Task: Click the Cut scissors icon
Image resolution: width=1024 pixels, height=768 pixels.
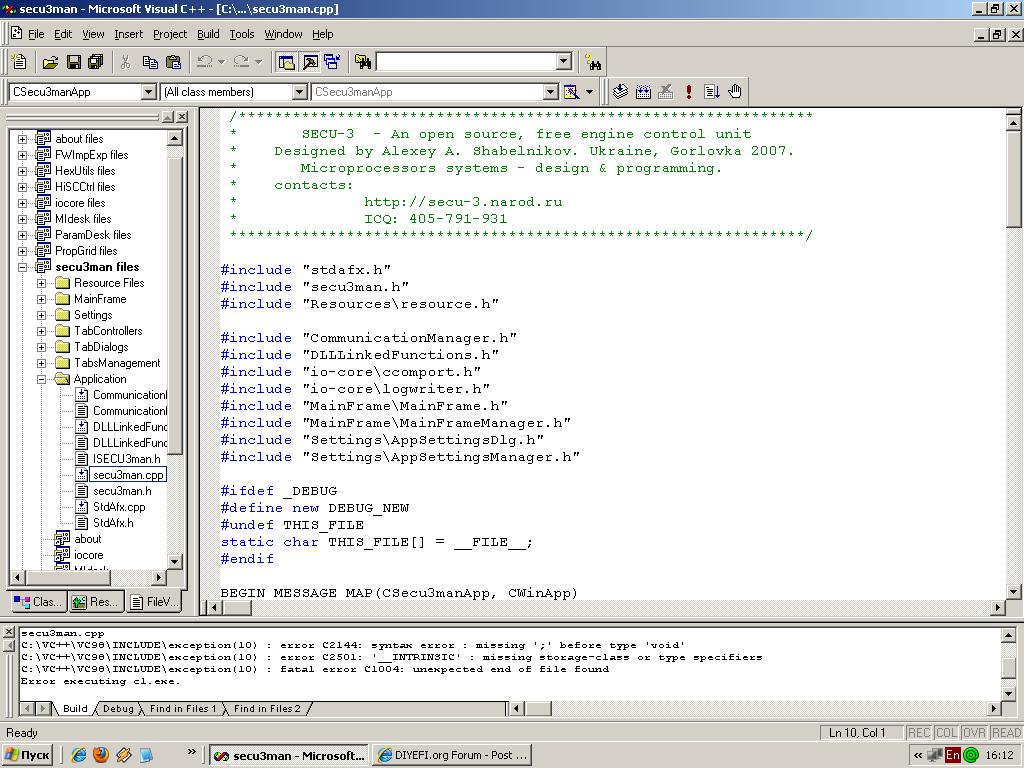Action: point(125,62)
